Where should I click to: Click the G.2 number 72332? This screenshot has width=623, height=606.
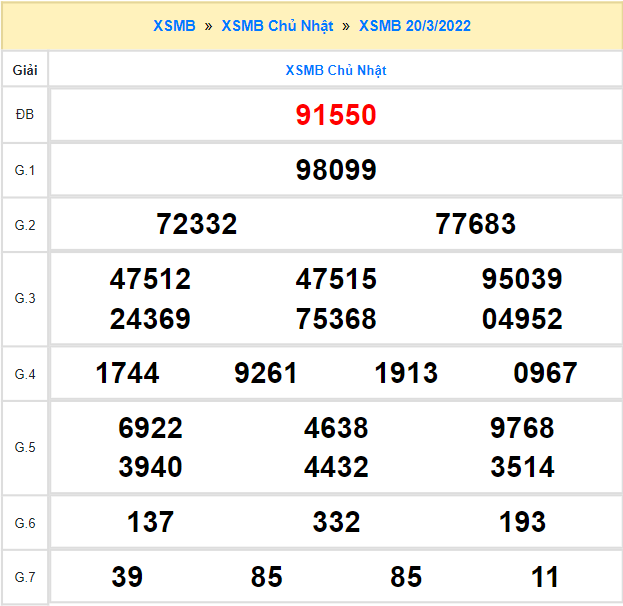[x=197, y=224]
